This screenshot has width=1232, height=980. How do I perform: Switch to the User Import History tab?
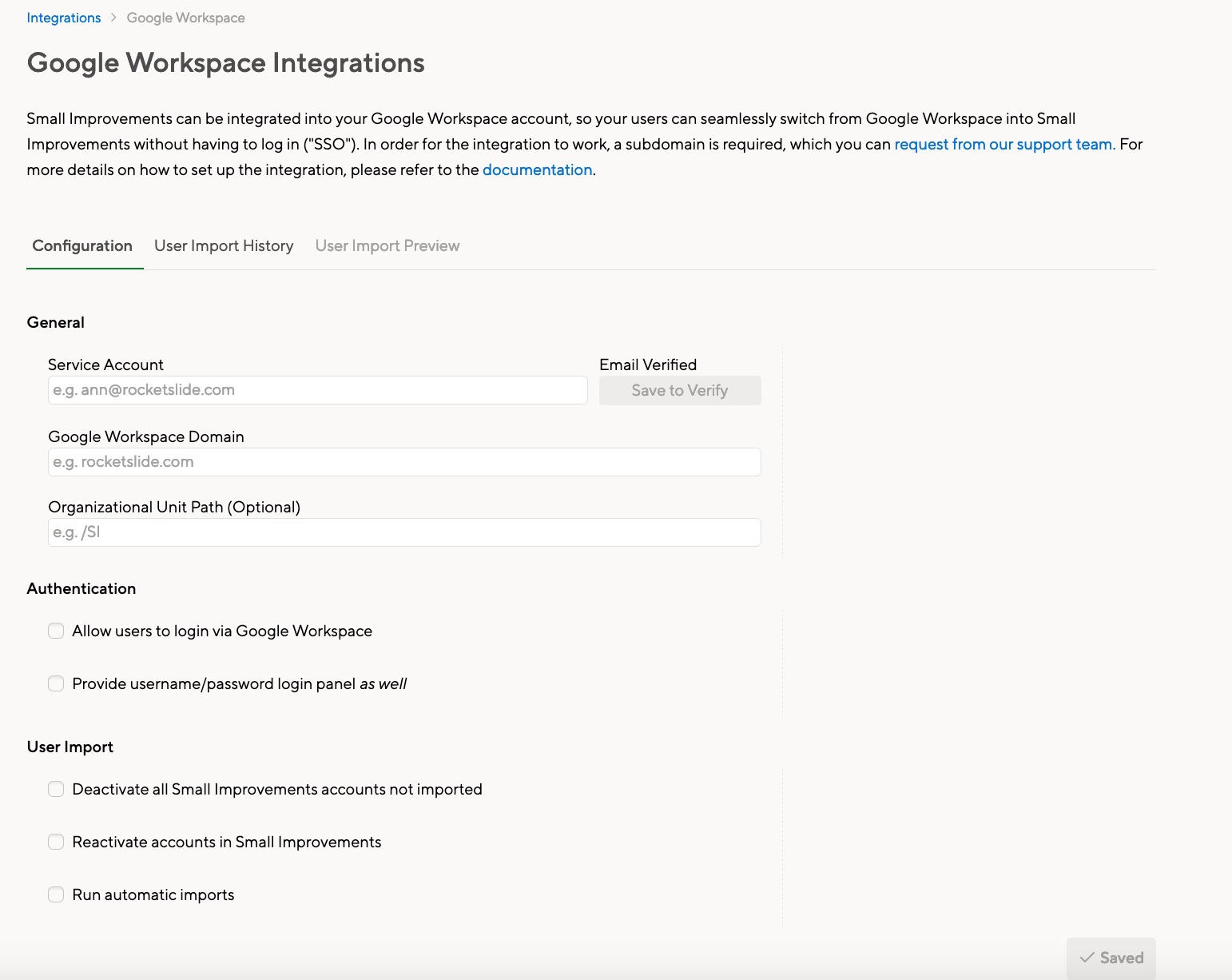(x=224, y=245)
